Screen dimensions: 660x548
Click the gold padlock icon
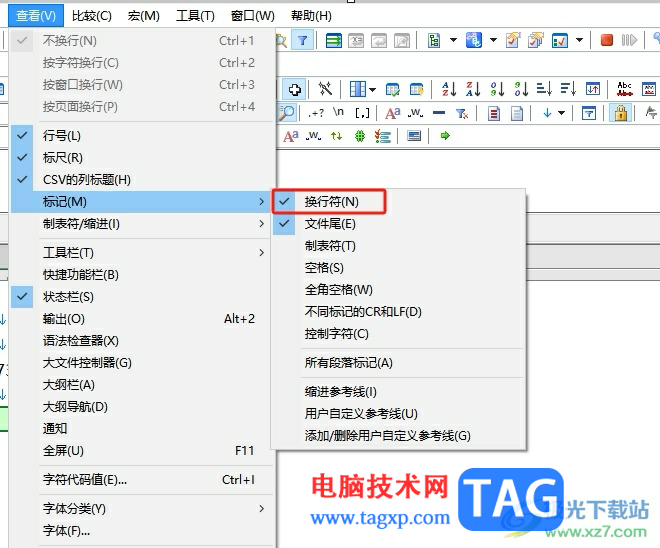[621, 113]
